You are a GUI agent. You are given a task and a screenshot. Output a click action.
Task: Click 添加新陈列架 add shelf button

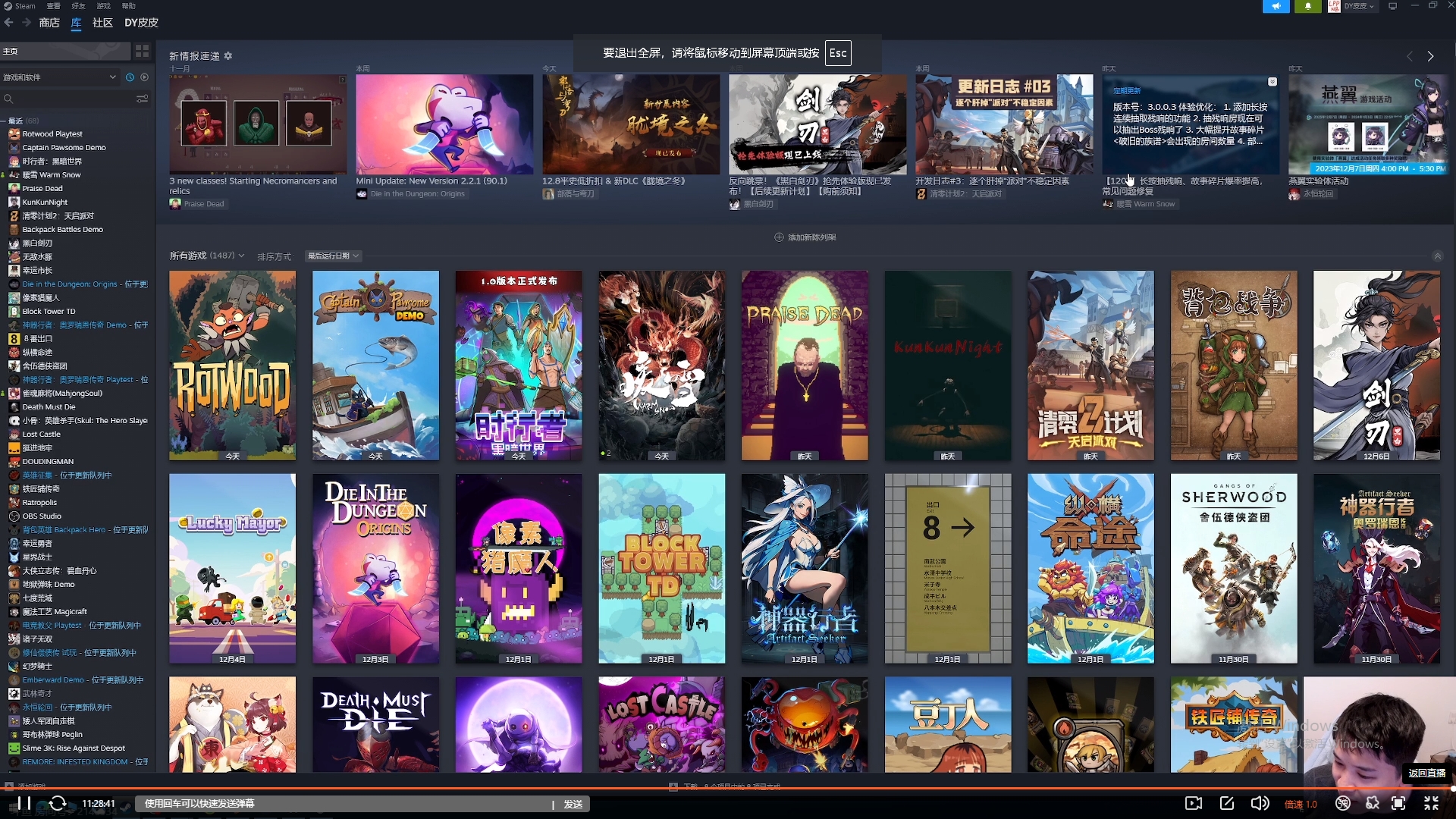805,237
